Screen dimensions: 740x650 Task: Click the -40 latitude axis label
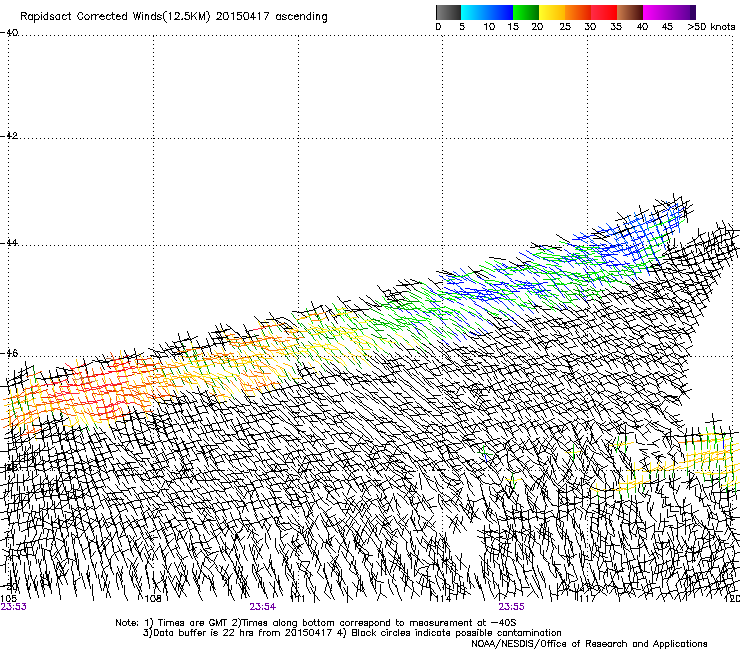pyautogui.click(x=9, y=33)
